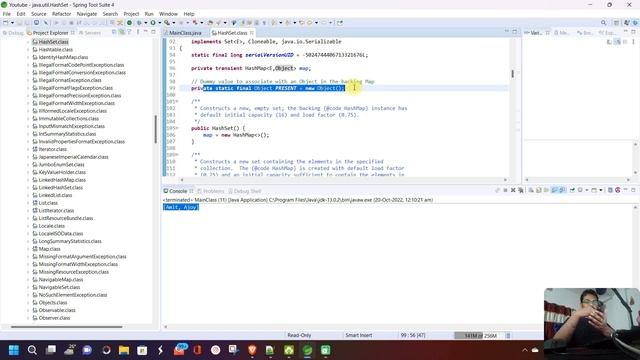The height and width of the screenshot is (360, 640).
Task: Click the toolbar Search magnifier icon
Action: tap(603, 23)
